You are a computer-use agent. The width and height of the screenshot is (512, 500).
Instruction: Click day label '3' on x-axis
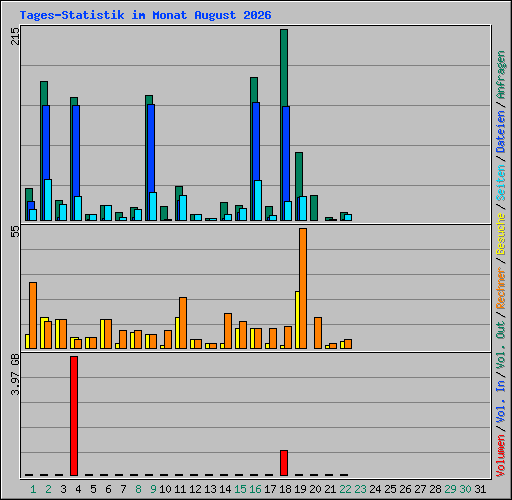click(x=63, y=489)
